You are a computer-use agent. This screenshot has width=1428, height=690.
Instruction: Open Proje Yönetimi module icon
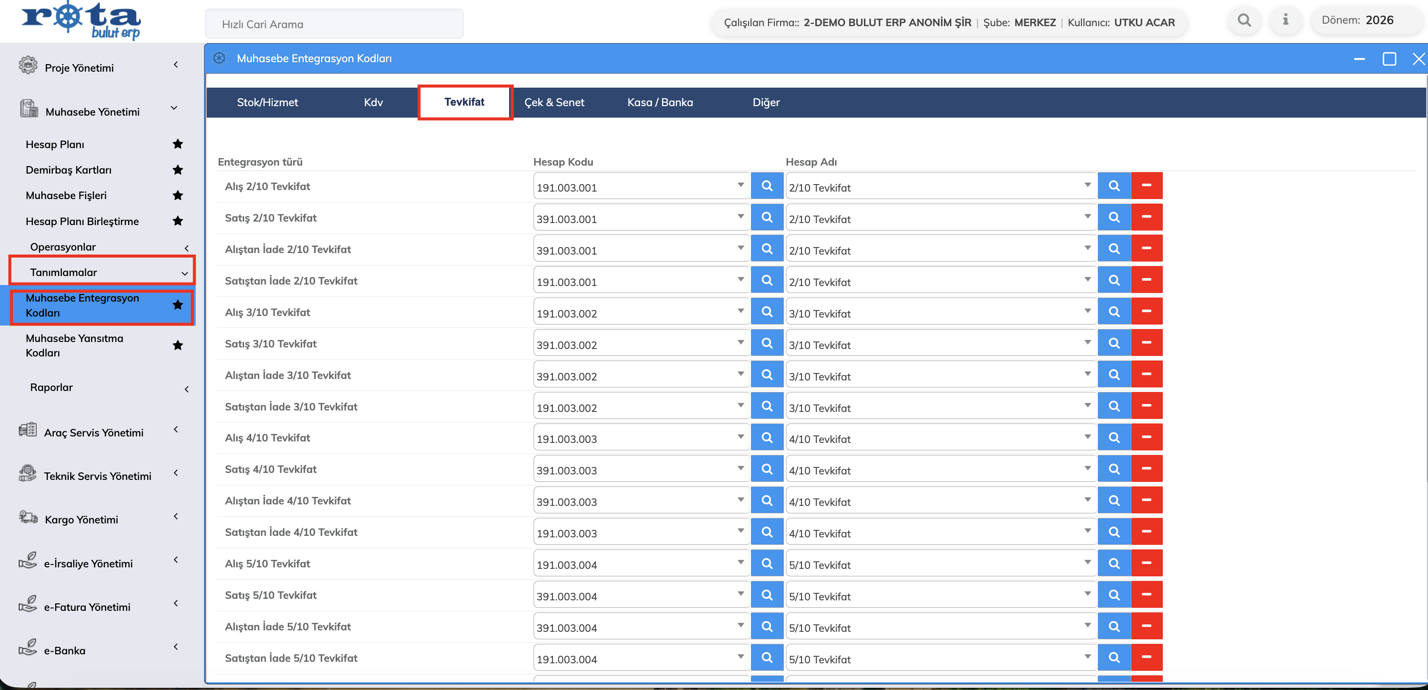[28, 66]
